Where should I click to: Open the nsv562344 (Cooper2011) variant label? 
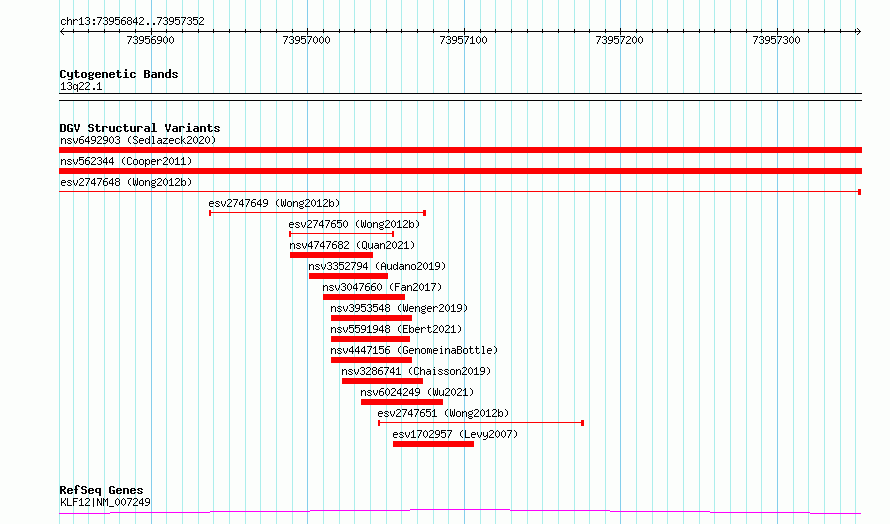[x=126, y=161]
